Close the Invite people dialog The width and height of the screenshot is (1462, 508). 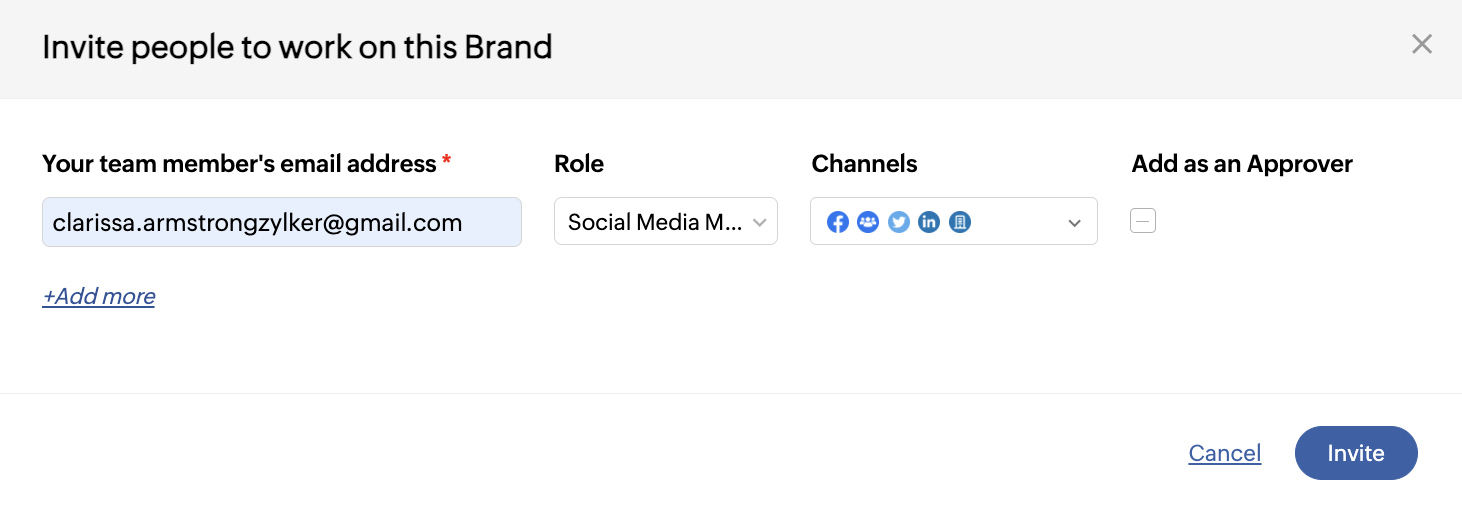pos(1421,44)
